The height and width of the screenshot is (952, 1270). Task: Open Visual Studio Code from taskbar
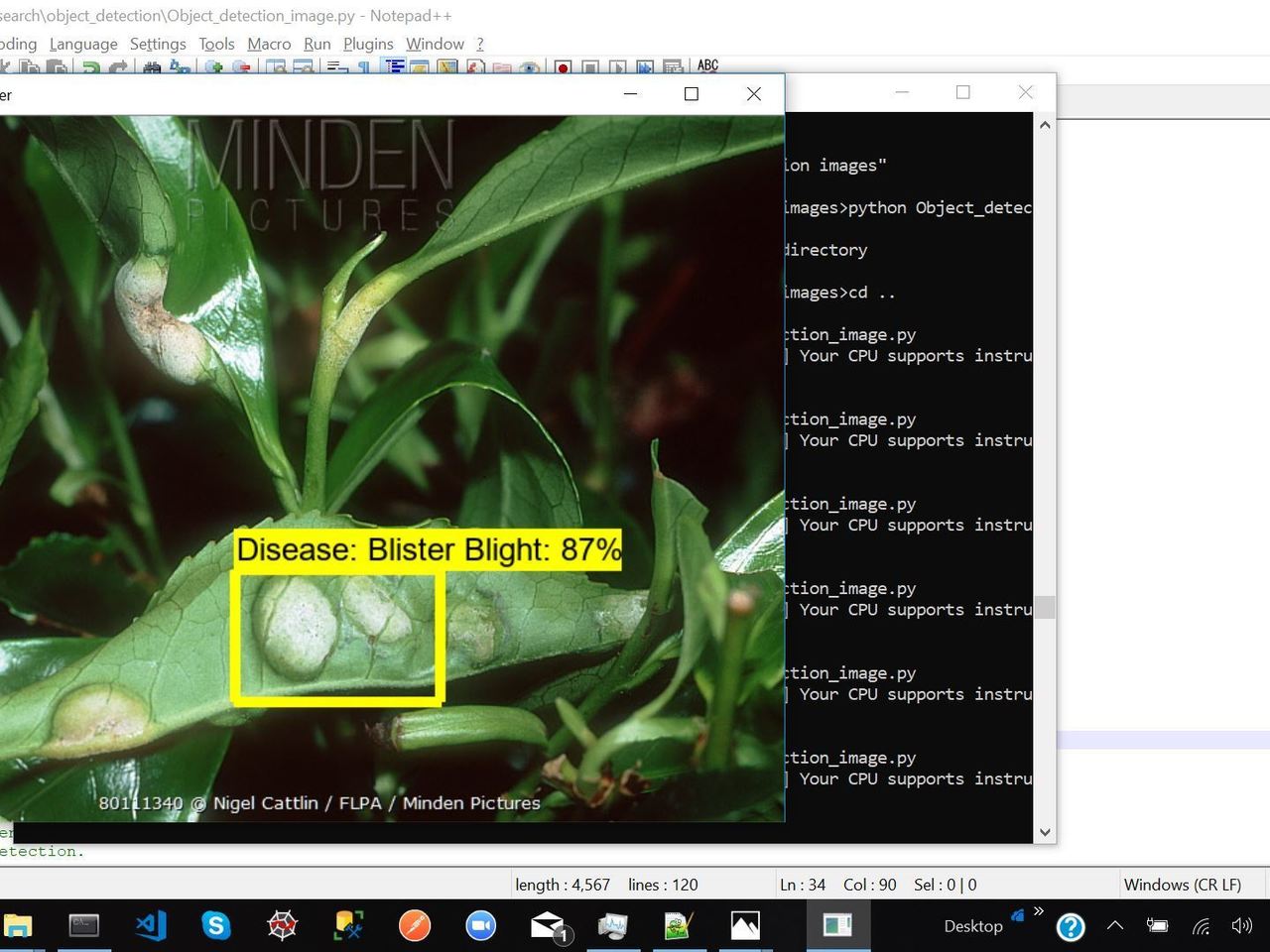[x=151, y=926]
